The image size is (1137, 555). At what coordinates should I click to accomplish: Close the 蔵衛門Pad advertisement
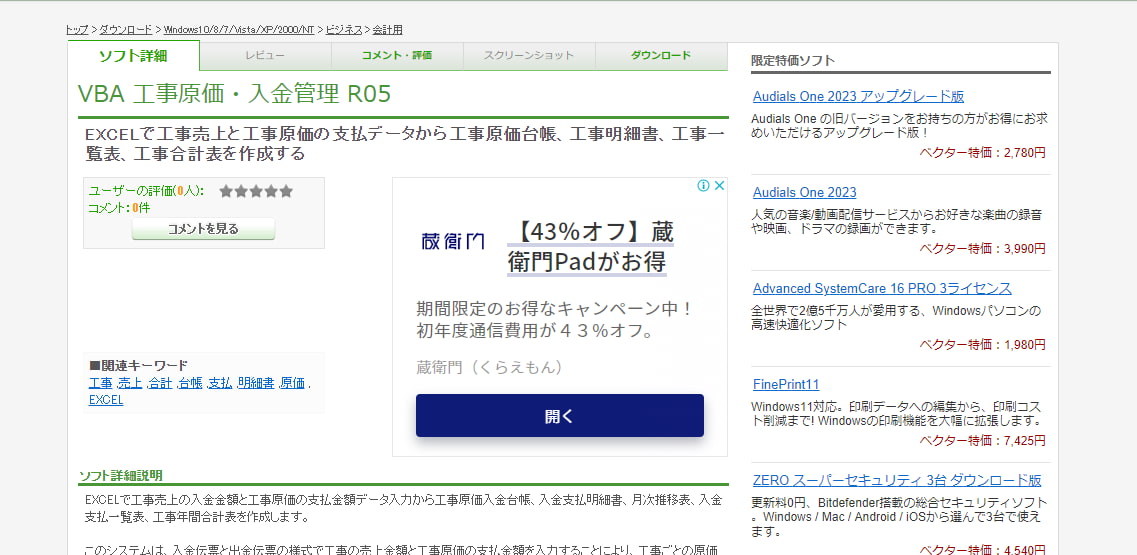[x=718, y=186]
